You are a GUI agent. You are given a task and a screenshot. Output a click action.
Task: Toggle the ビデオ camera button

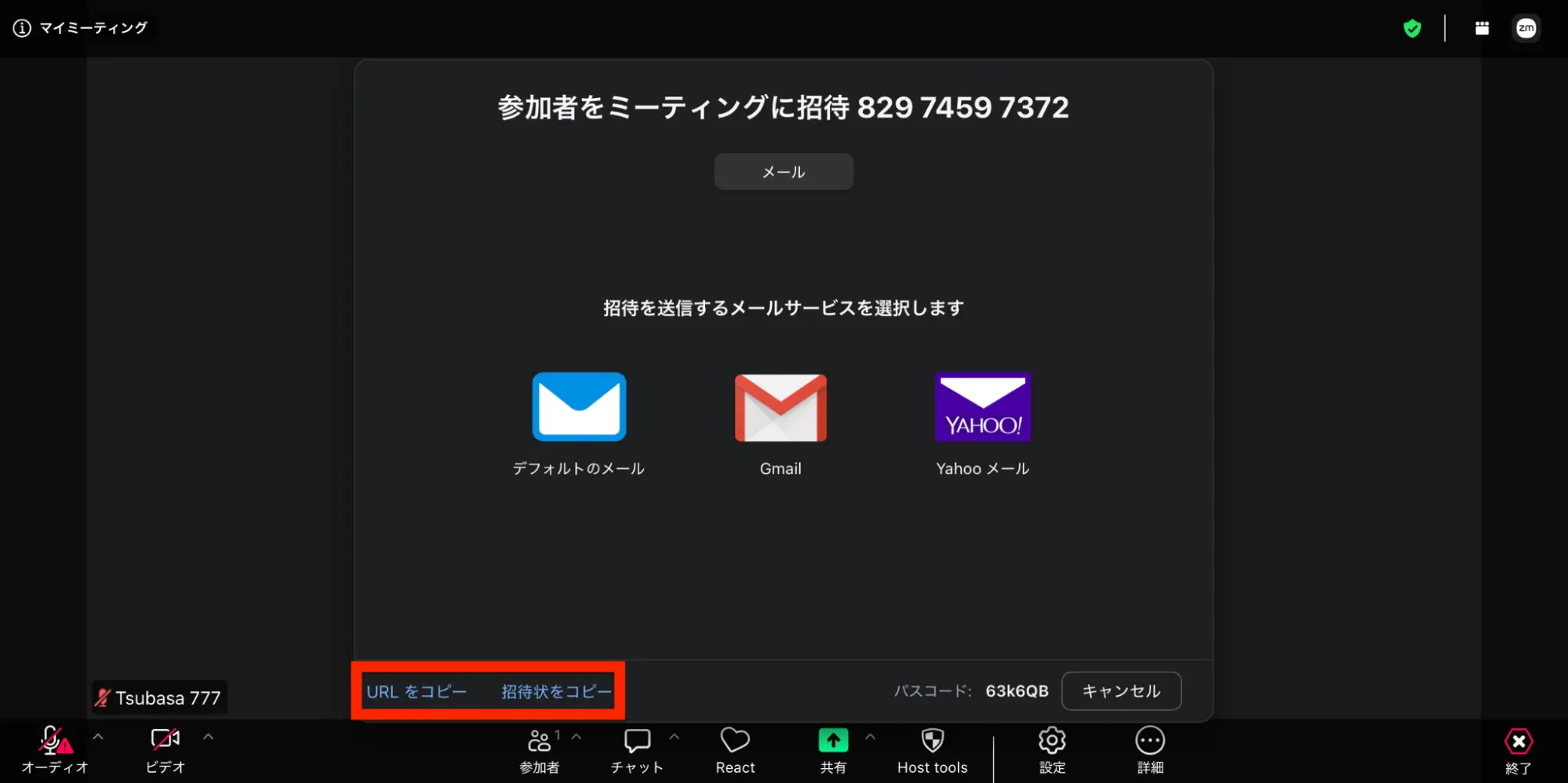click(x=166, y=750)
